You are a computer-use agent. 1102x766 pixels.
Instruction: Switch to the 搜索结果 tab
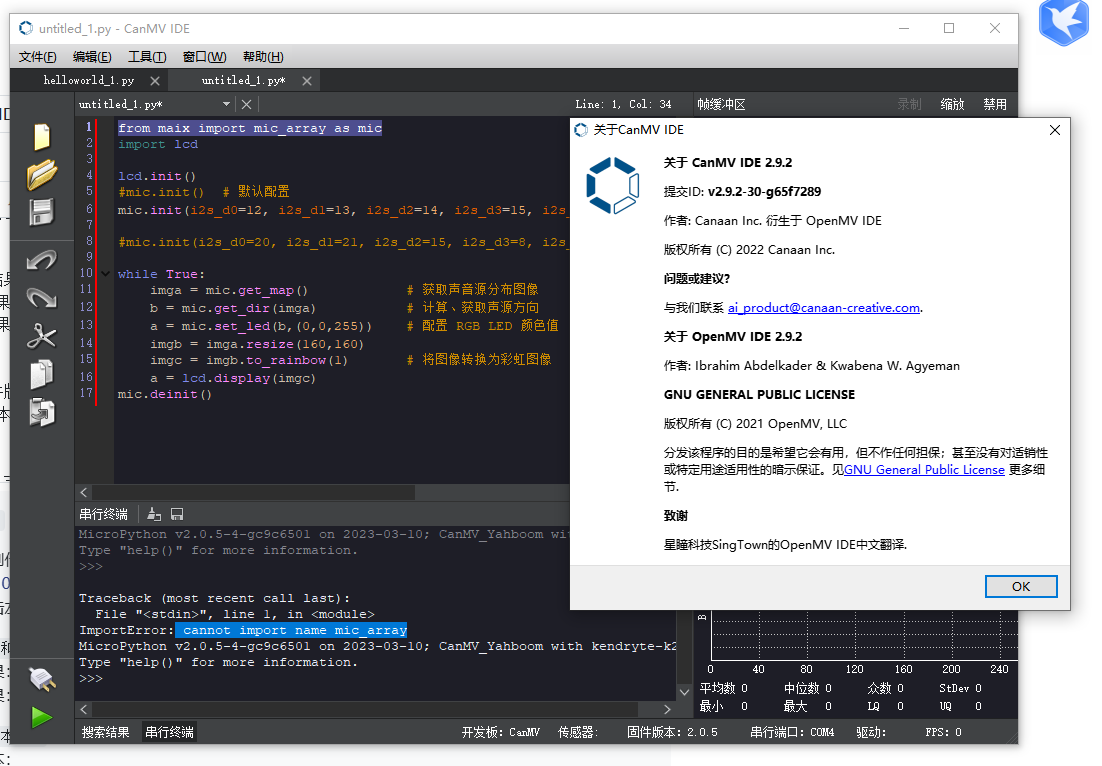point(106,732)
